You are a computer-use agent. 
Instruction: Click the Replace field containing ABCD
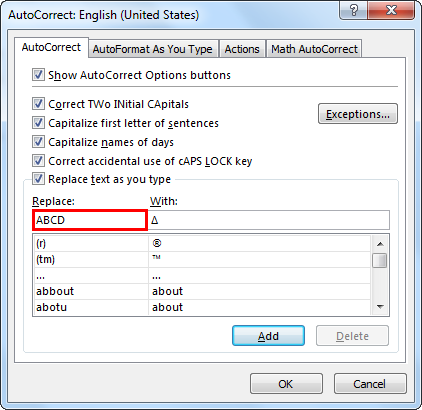pos(90,220)
